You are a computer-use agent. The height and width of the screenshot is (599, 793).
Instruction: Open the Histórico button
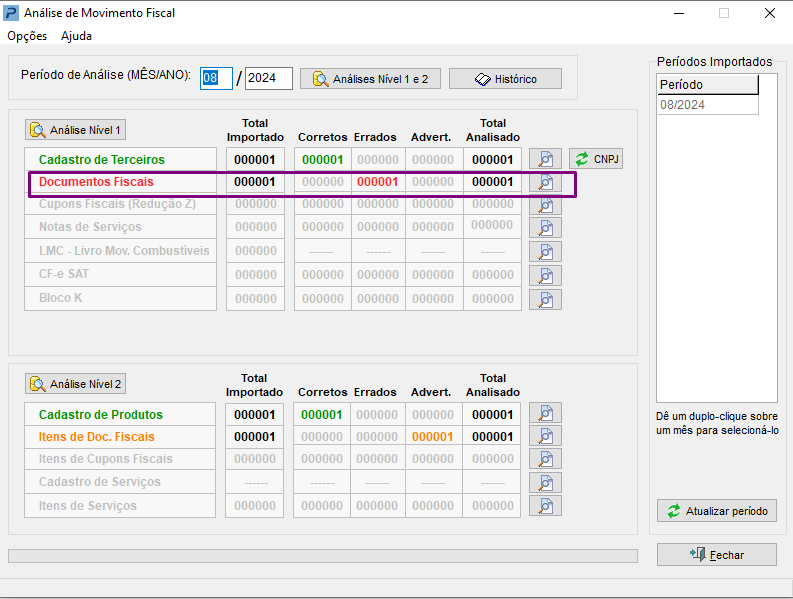coord(505,79)
